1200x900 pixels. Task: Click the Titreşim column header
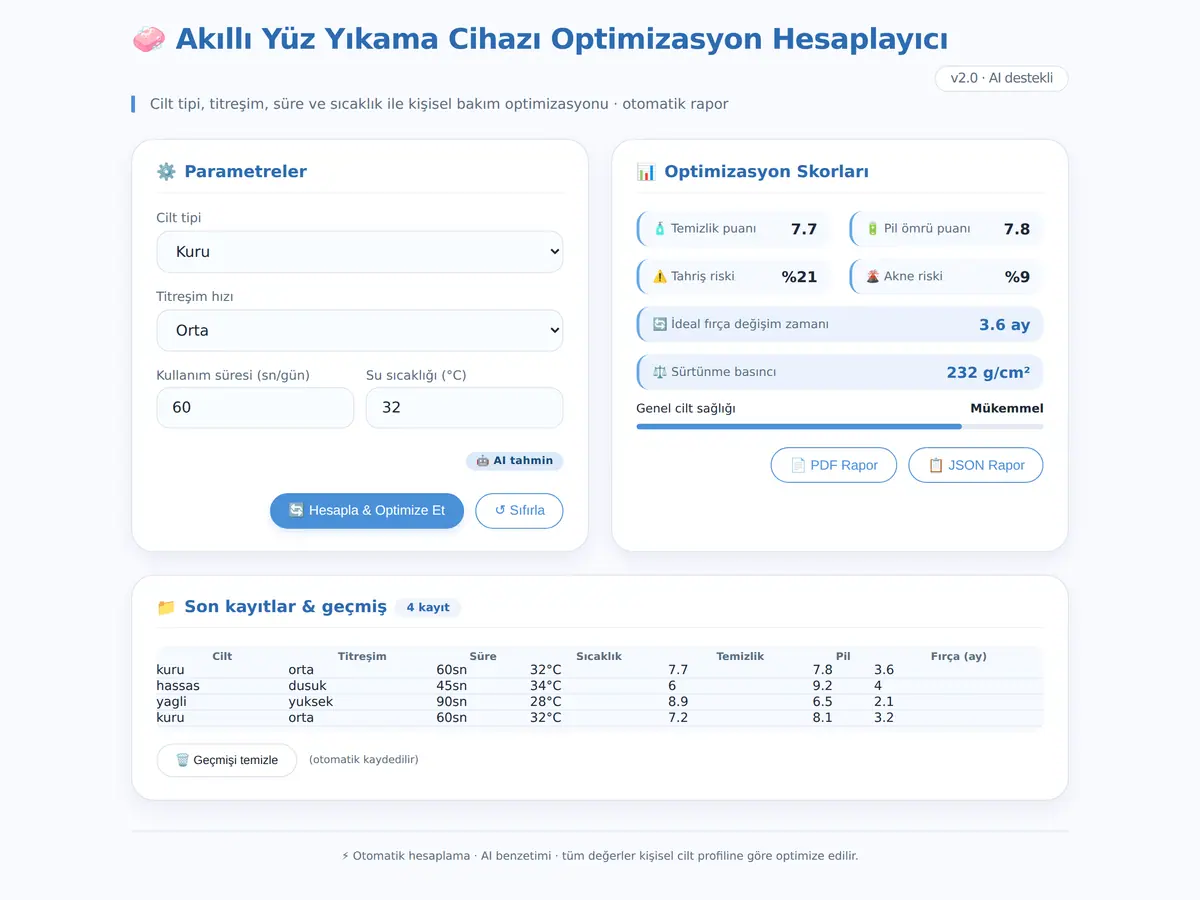[x=362, y=657]
